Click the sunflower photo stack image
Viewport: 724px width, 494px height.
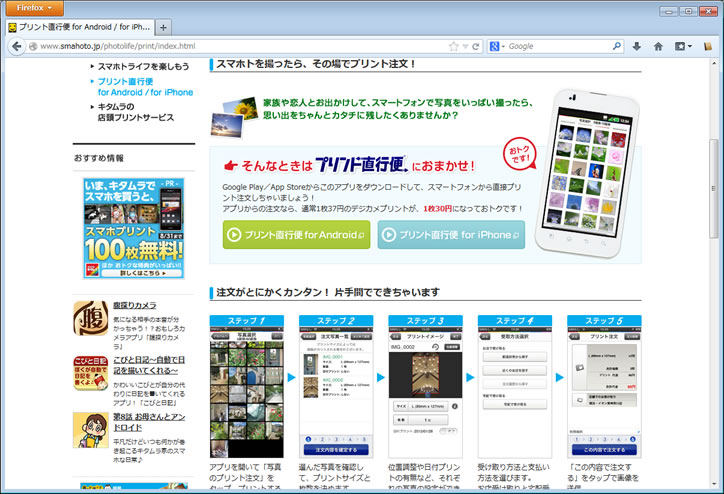tap(234, 117)
